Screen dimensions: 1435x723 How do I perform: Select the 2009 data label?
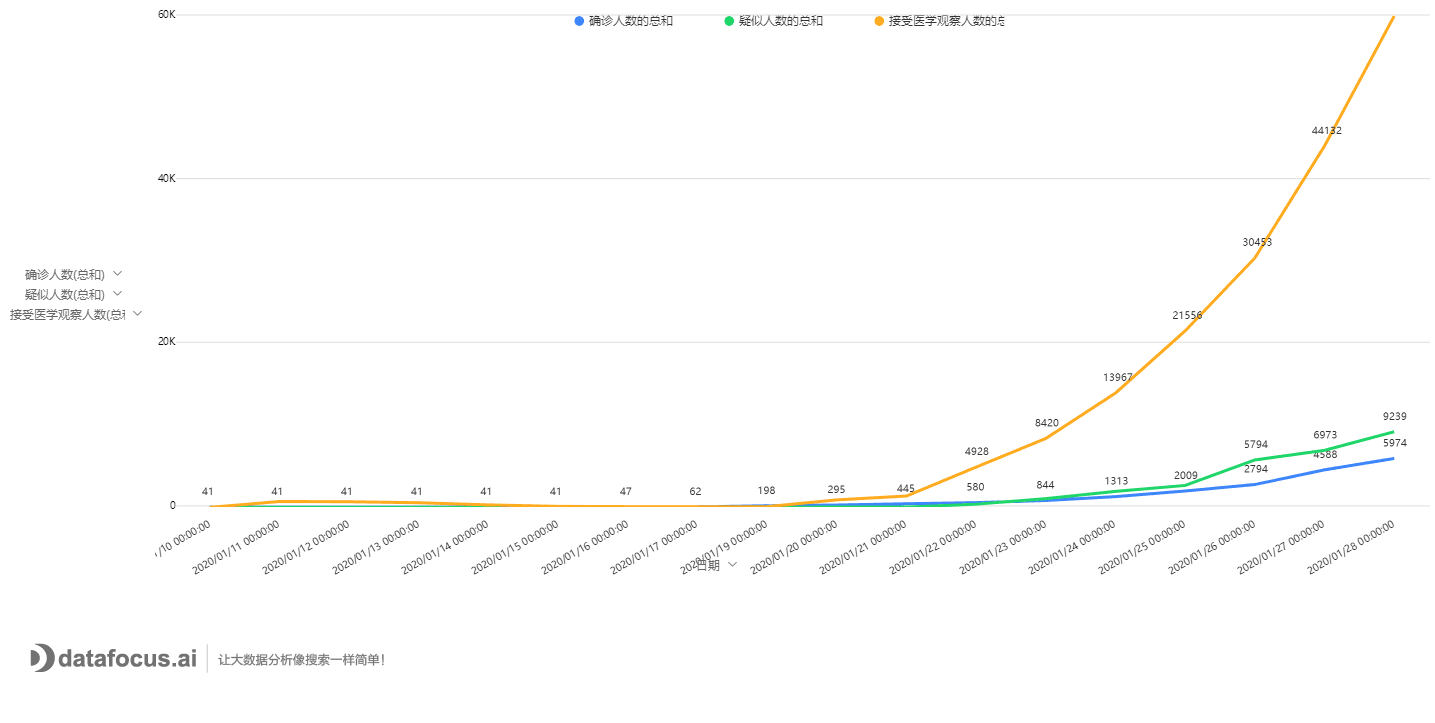click(x=1186, y=475)
